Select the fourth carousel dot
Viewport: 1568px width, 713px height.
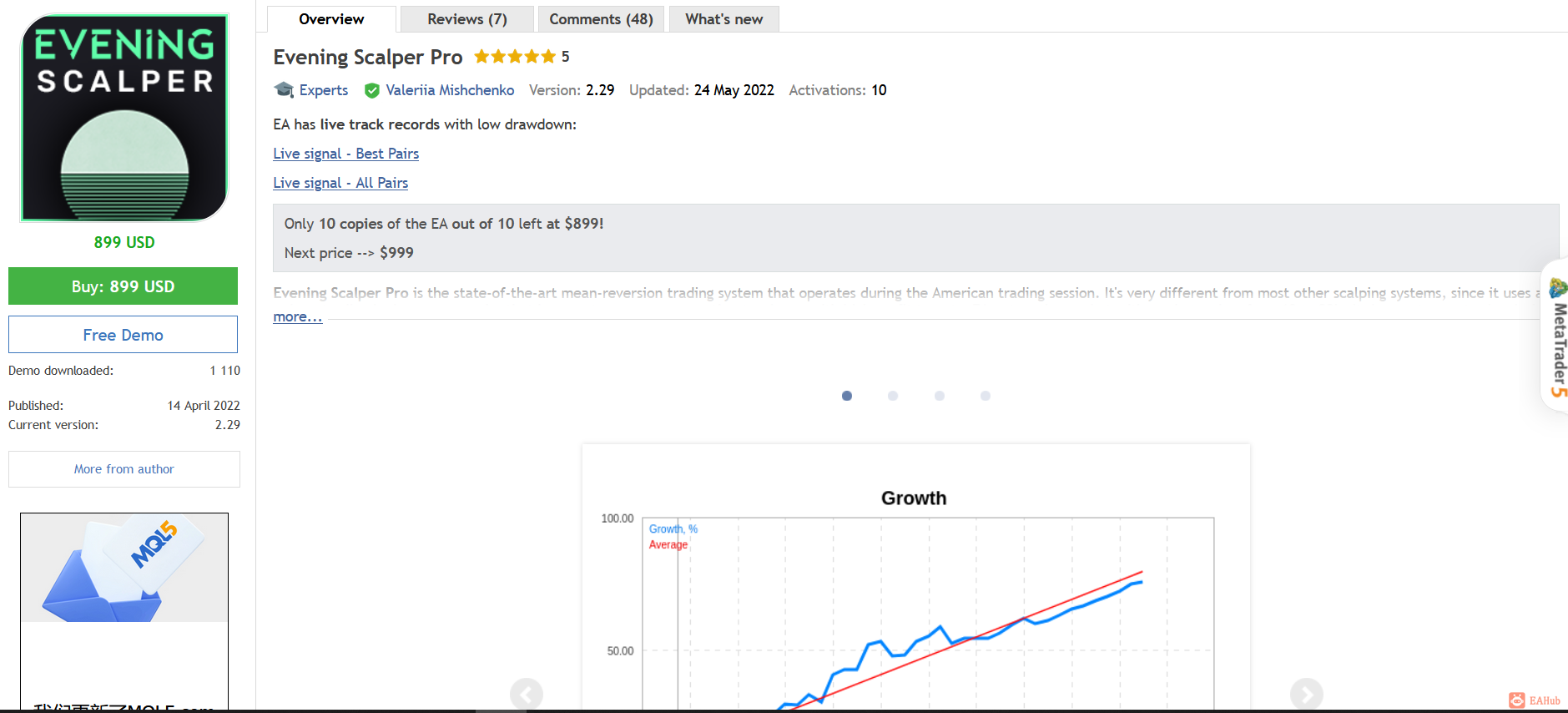pyautogui.click(x=986, y=396)
